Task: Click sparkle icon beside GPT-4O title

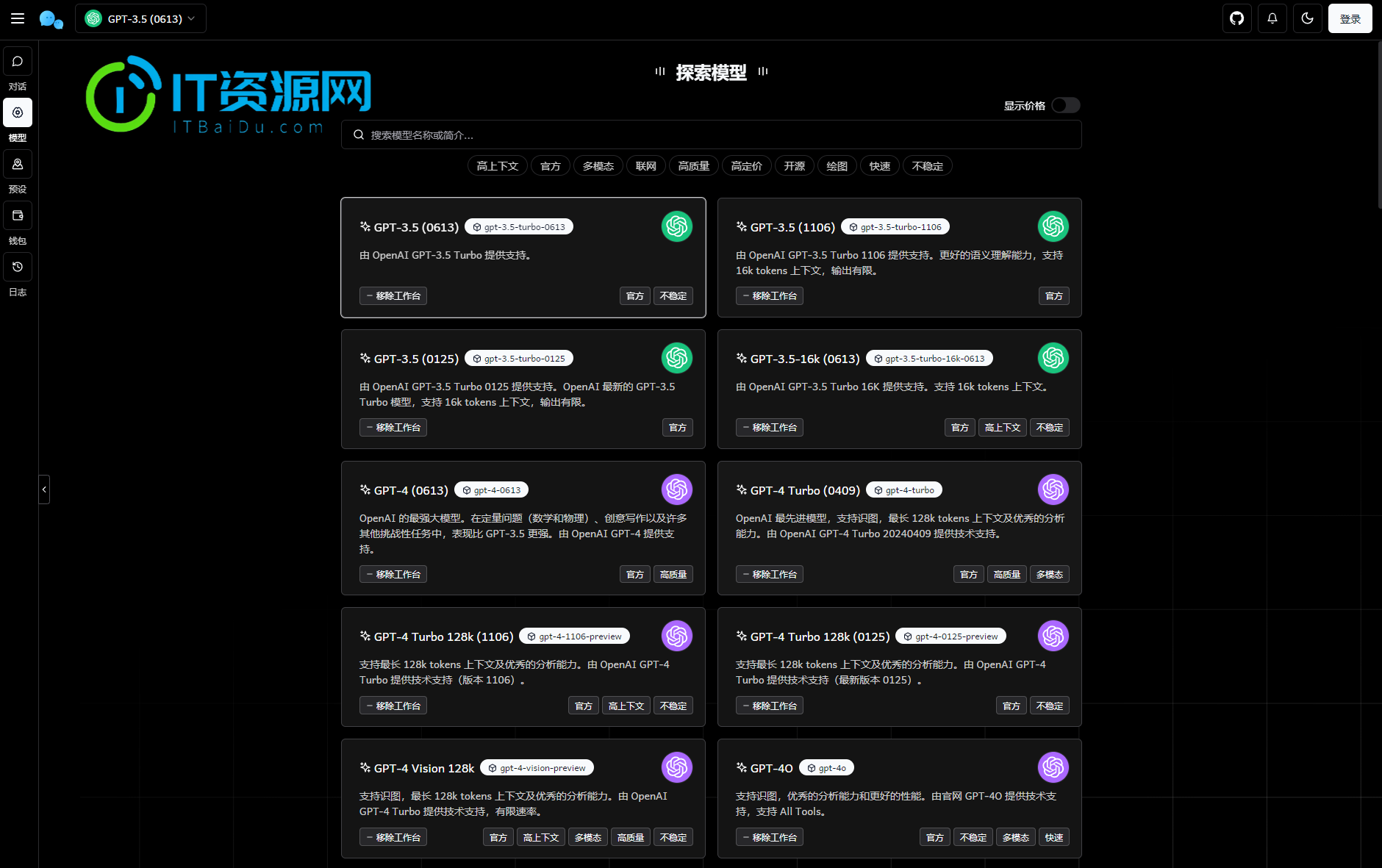Action: [x=741, y=768]
